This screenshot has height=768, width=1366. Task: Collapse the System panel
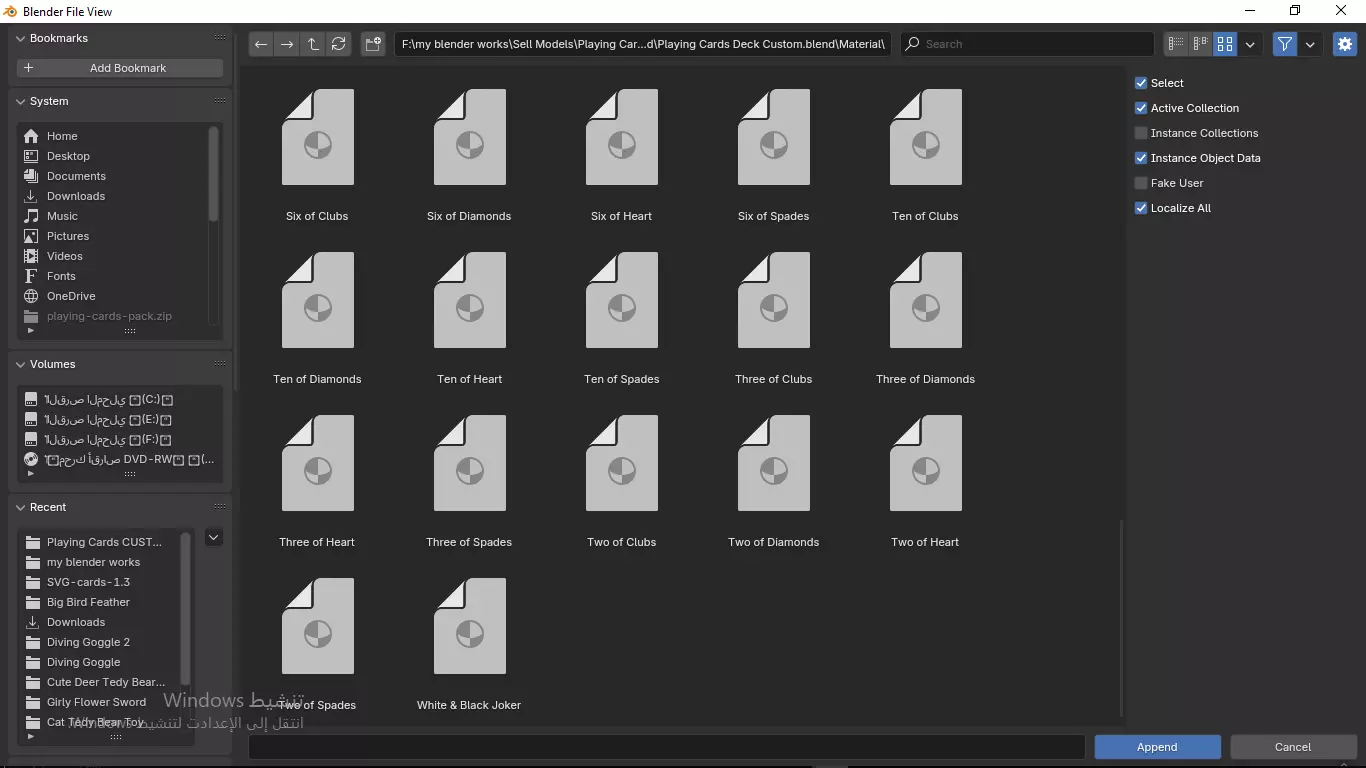[21, 101]
